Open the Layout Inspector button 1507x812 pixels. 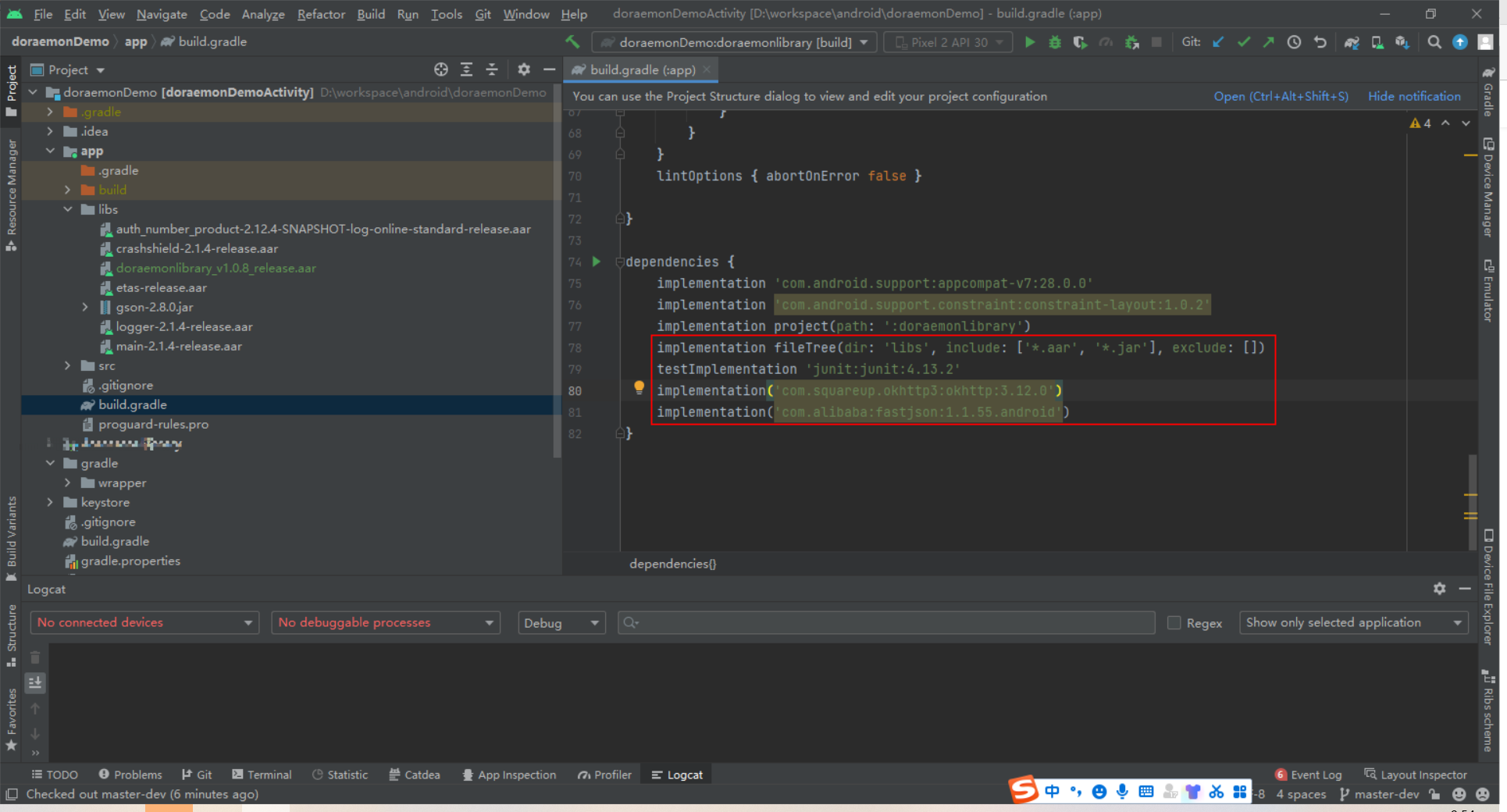1416,775
